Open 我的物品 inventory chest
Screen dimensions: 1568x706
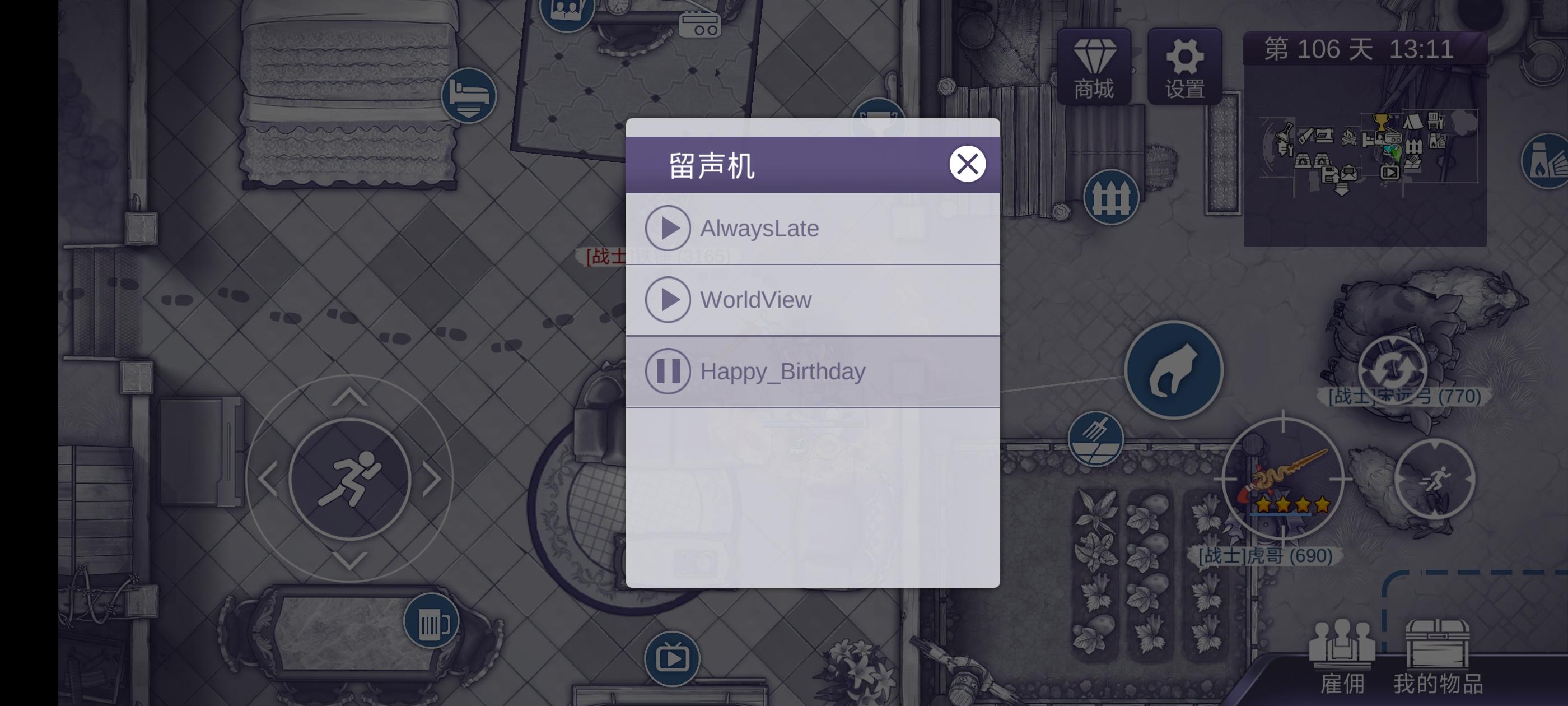tap(1438, 657)
